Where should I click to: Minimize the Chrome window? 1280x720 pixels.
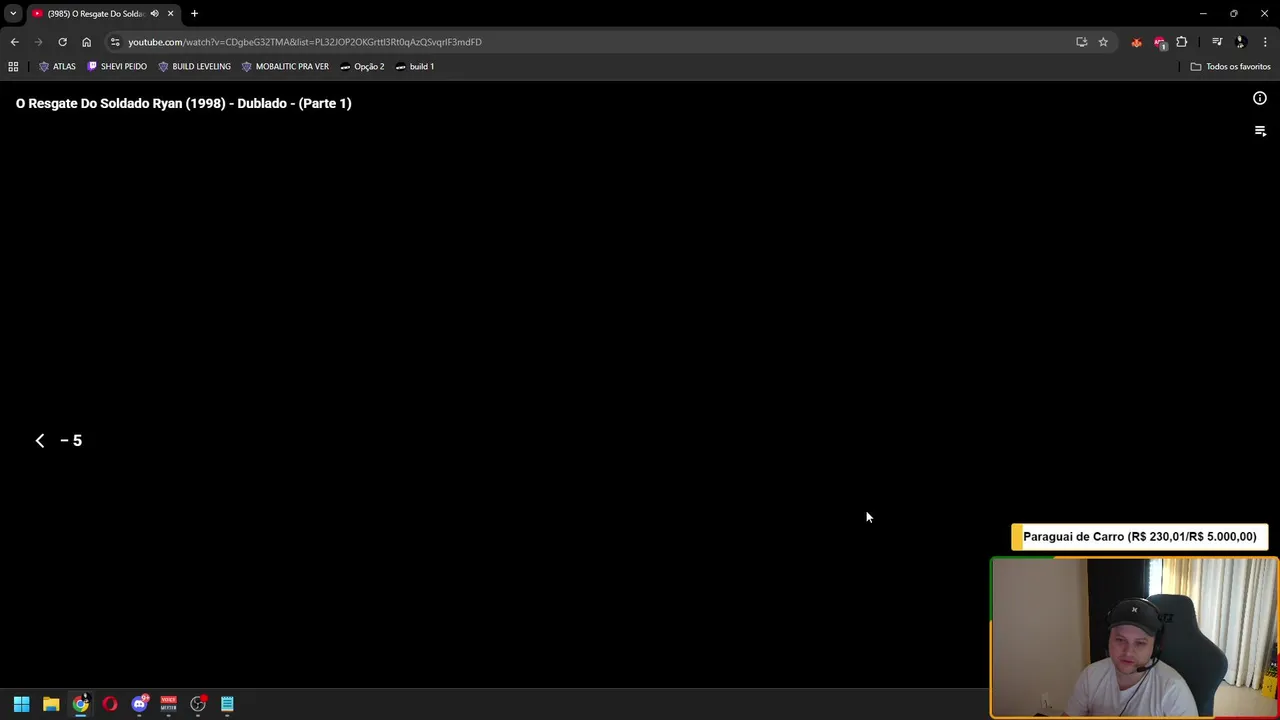pos(1203,14)
